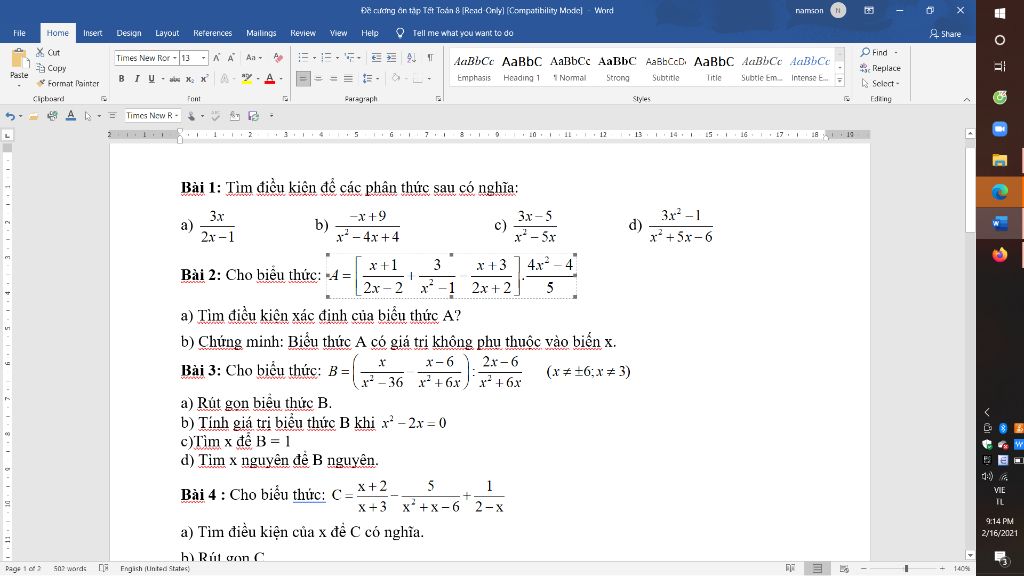Screen dimensions: 1024x576
Task: Open Line and Paragraph Spacing dropdown
Action: pos(370,79)
